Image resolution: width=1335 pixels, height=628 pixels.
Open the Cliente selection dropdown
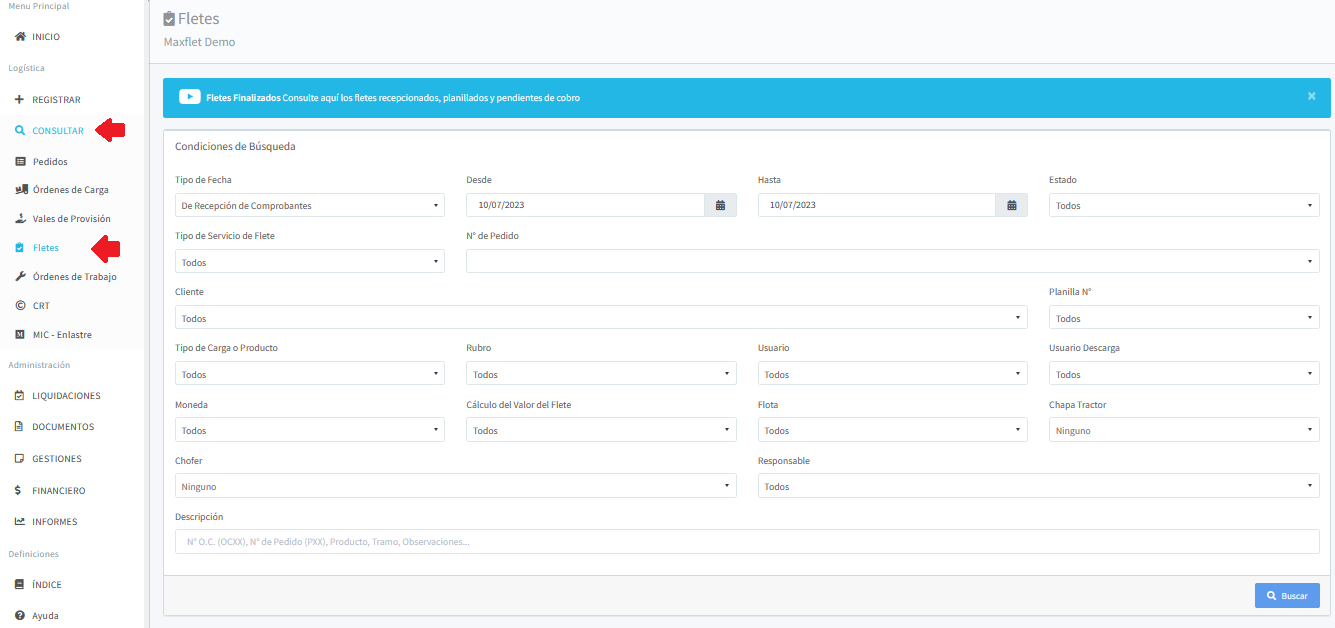coord(600,318)
